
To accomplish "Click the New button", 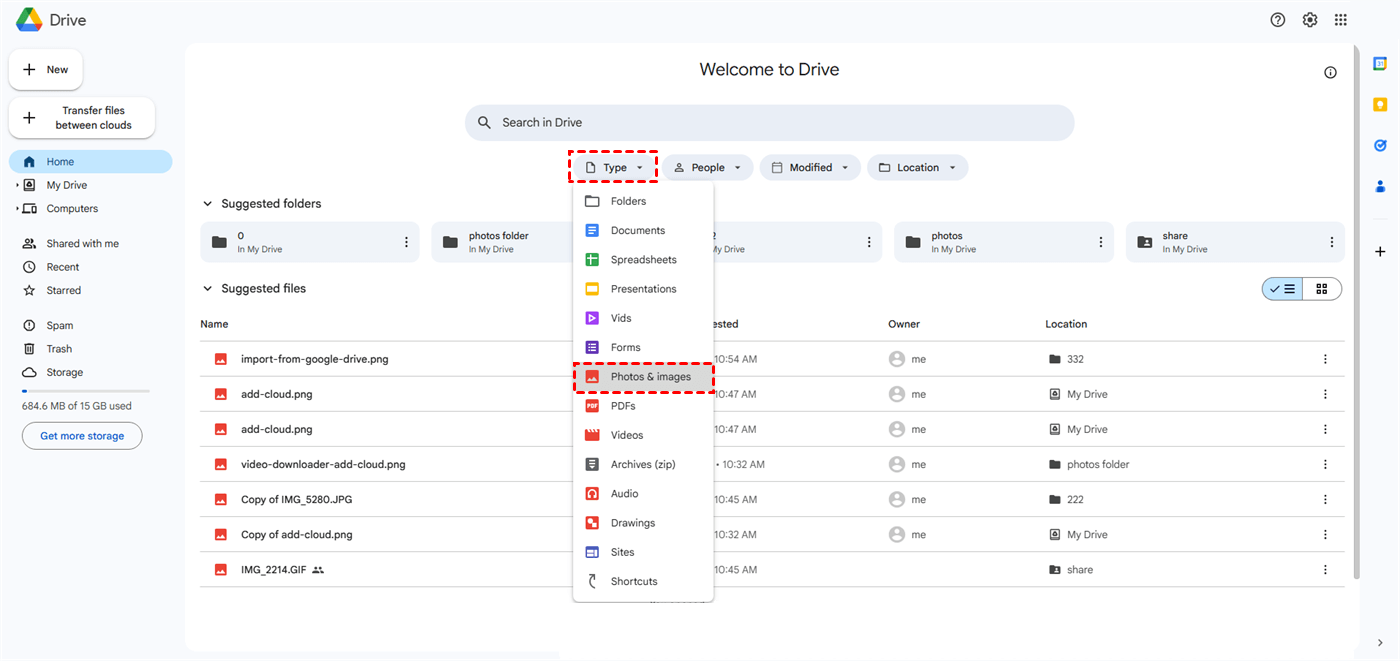I will click(x=46, y=70).
